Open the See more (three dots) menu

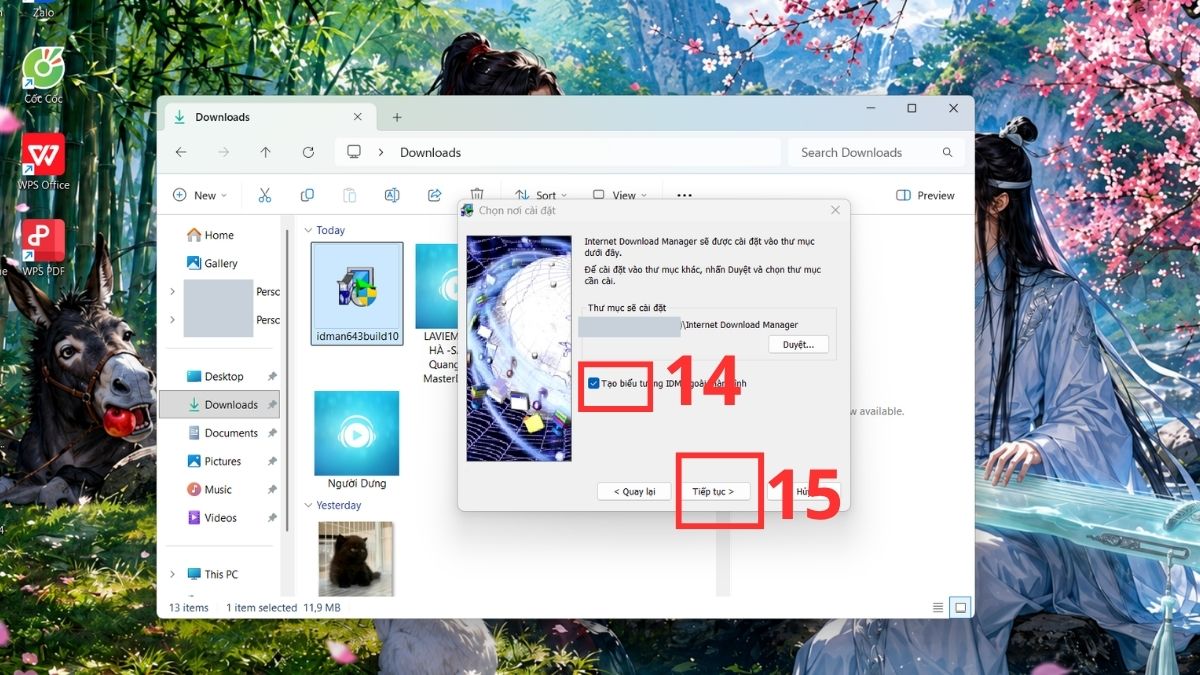tap(684, 195)
